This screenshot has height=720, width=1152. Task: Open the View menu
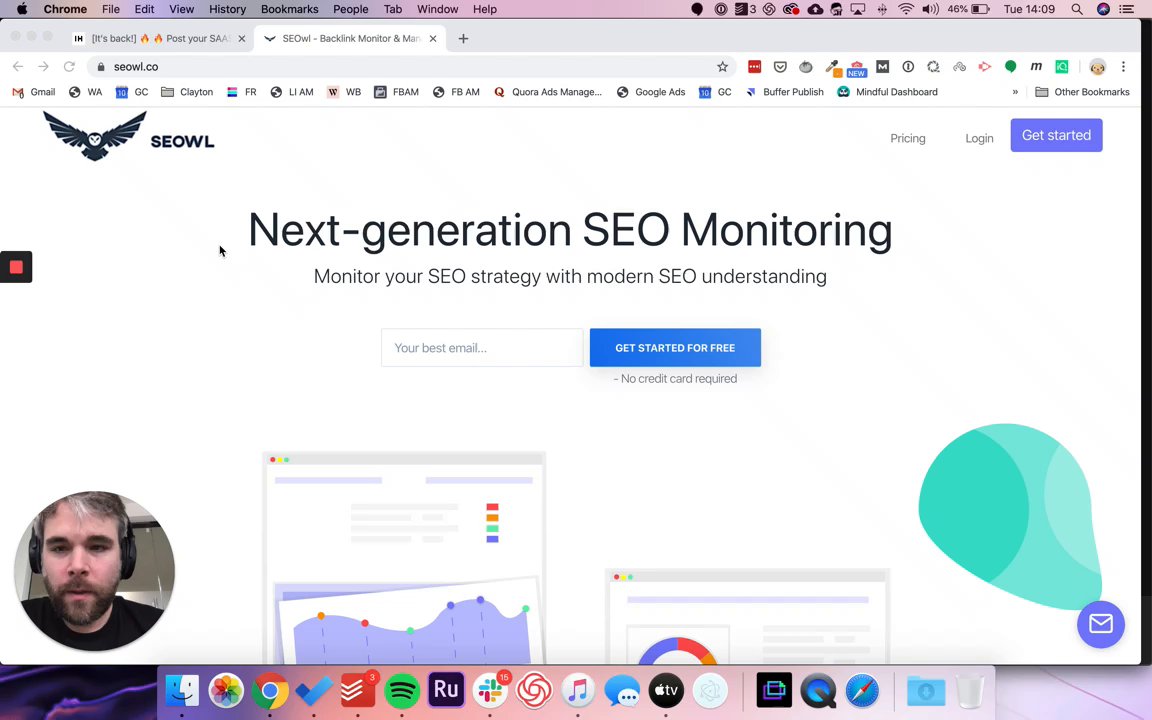(181, 10)
